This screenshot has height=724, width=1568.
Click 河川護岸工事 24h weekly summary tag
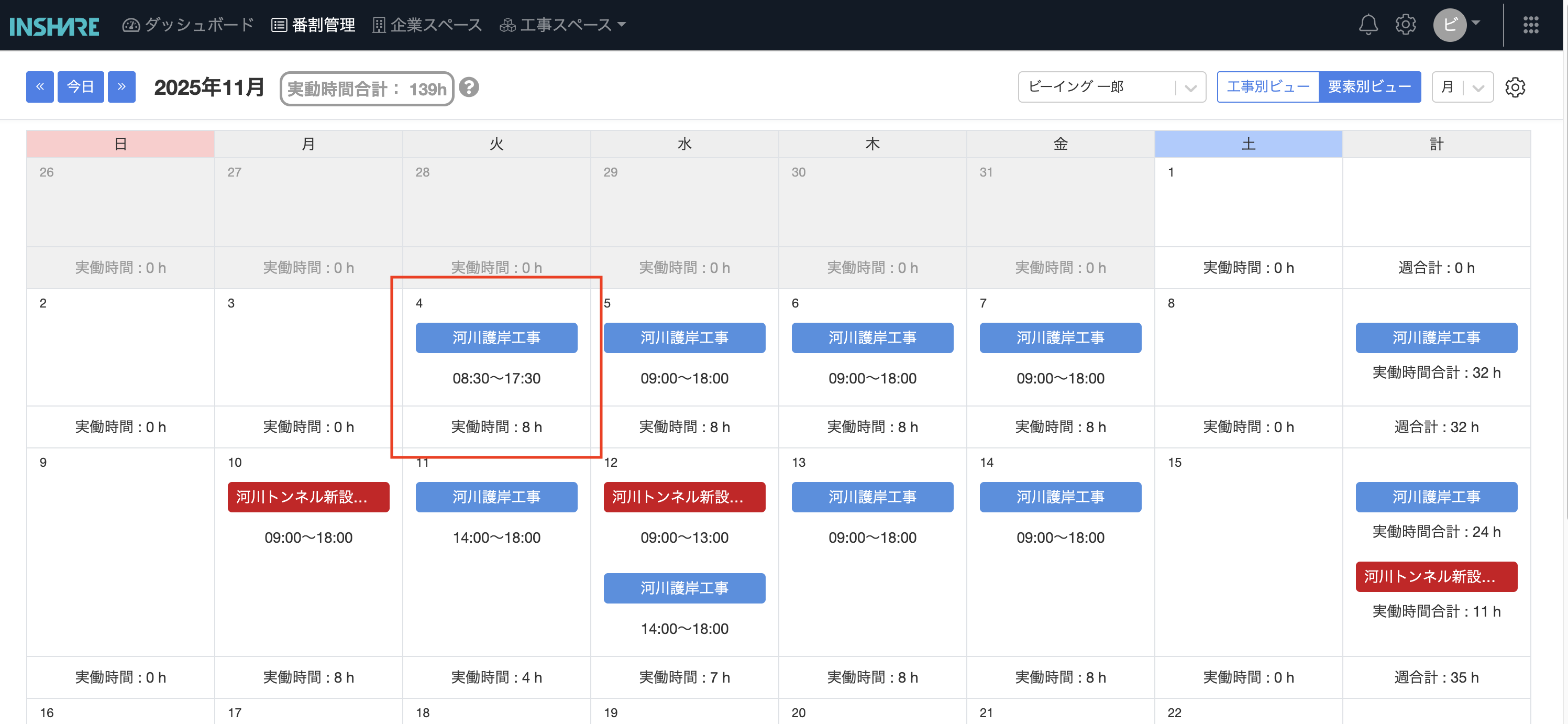pos(1437,498)
